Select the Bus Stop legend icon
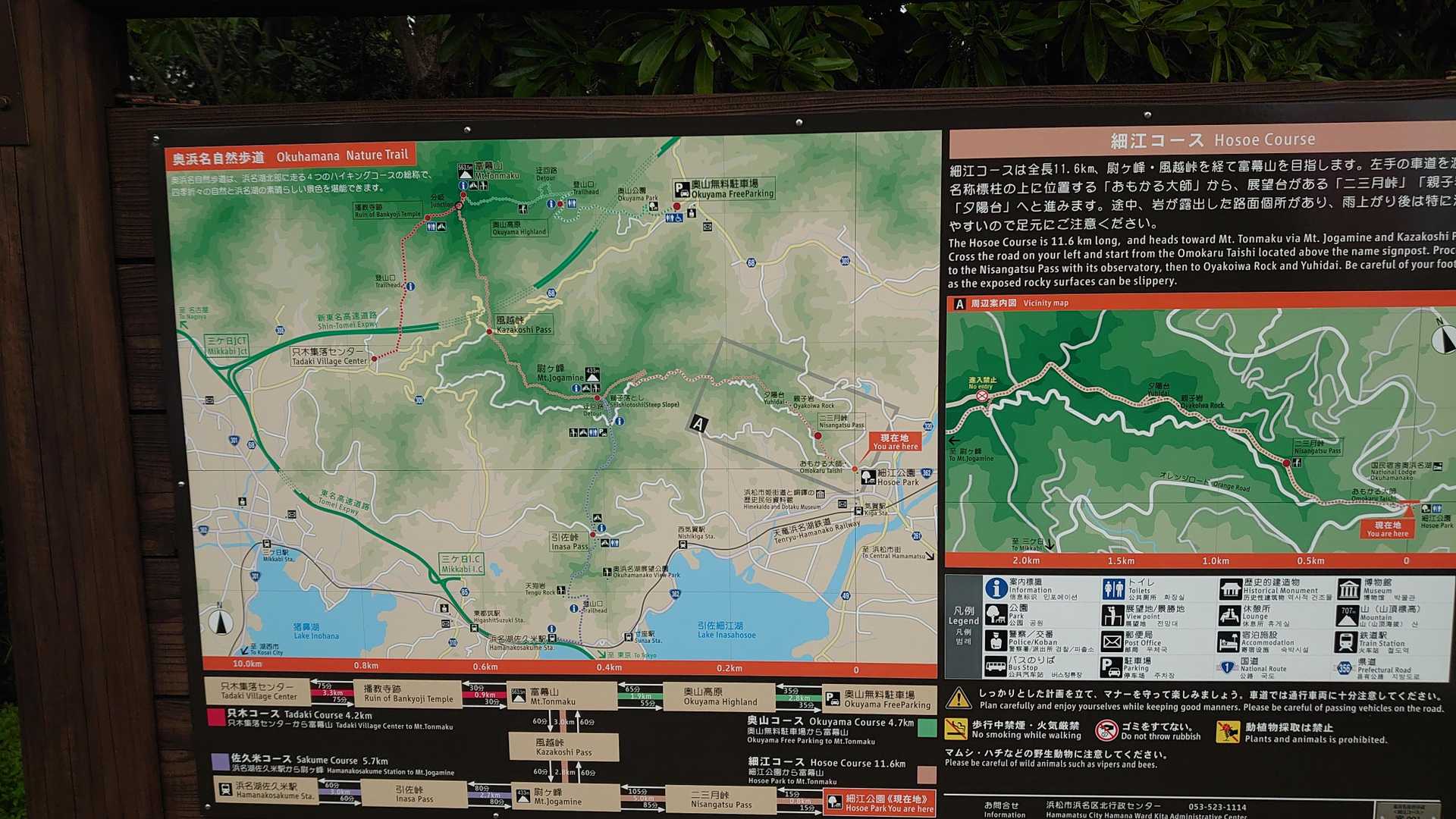 995,667
